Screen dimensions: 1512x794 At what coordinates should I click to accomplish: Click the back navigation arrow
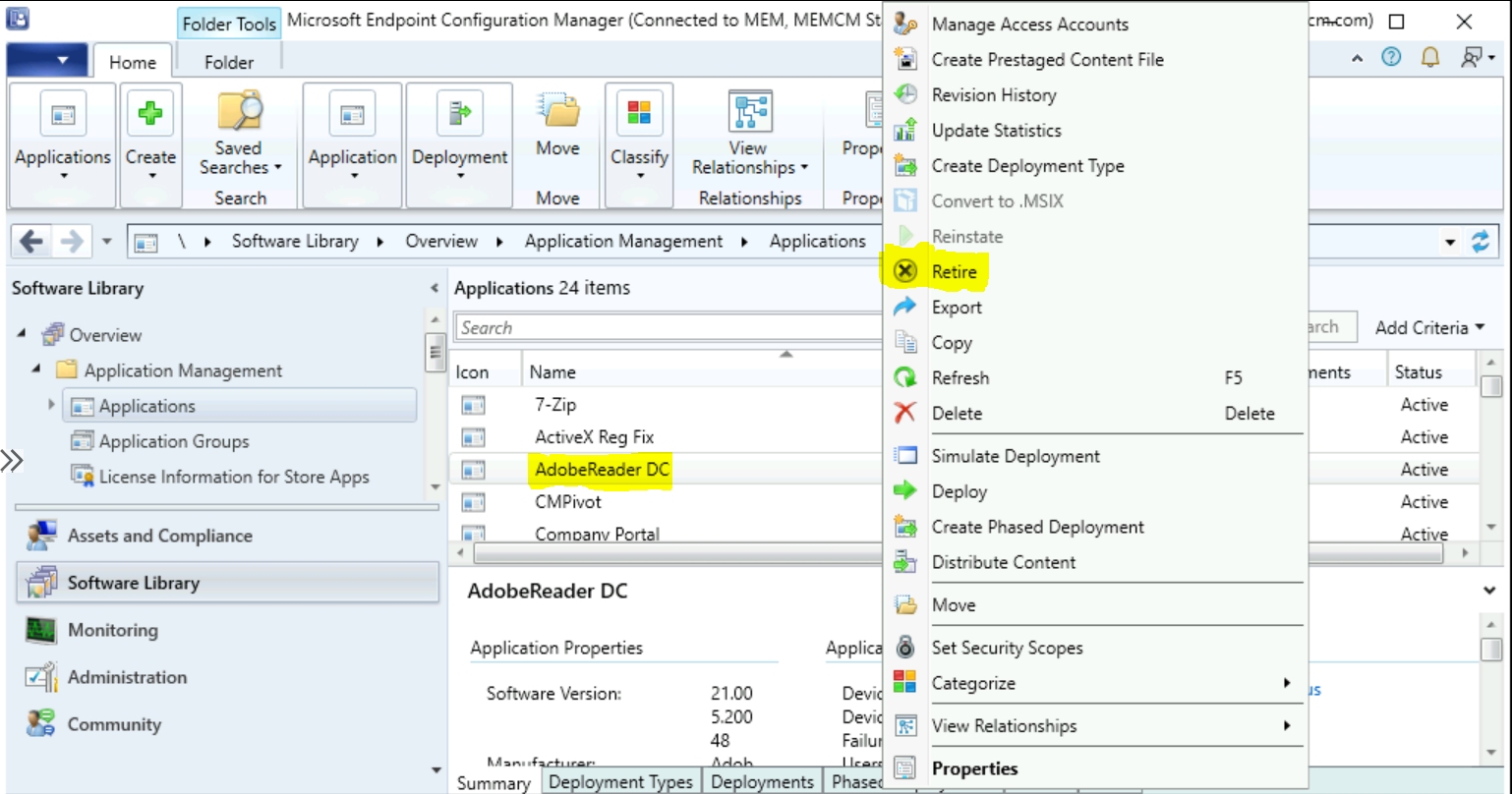coord(31,241)
